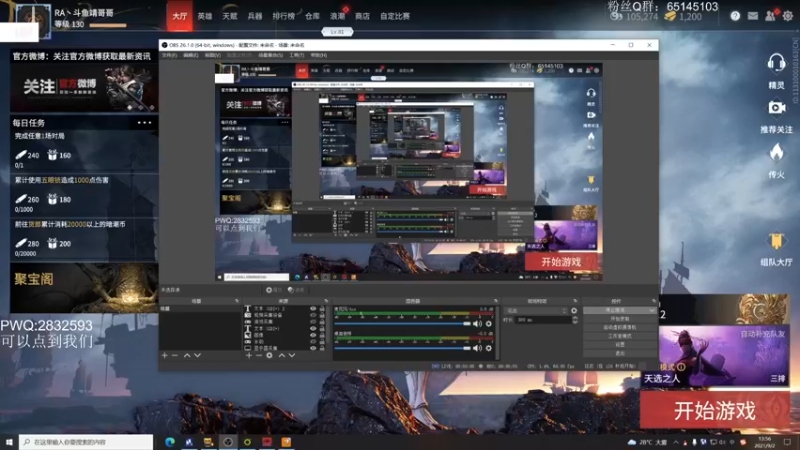Toggle visibility of 显示器采集 source

[x=313, y=348]
